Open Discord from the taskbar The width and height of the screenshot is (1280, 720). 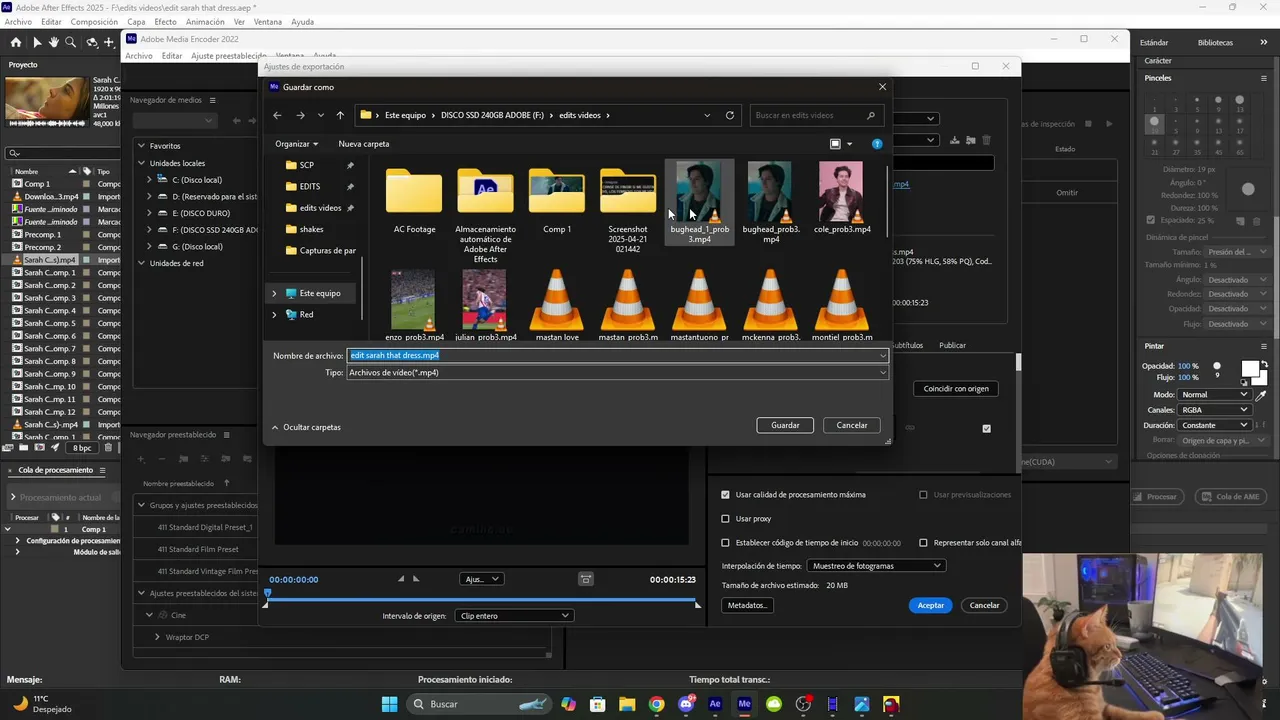pyautogui.click(x=686, y=704)
